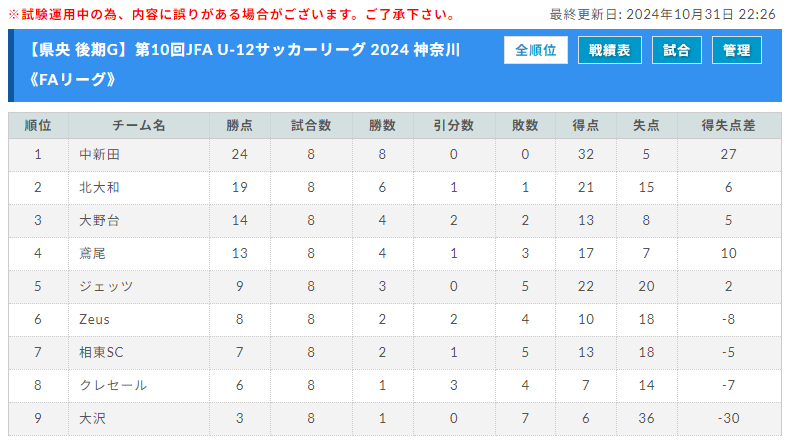Click the 管理 button
Image resolution: width=789 pixels, height=446 pixels.
pos(737,50)
